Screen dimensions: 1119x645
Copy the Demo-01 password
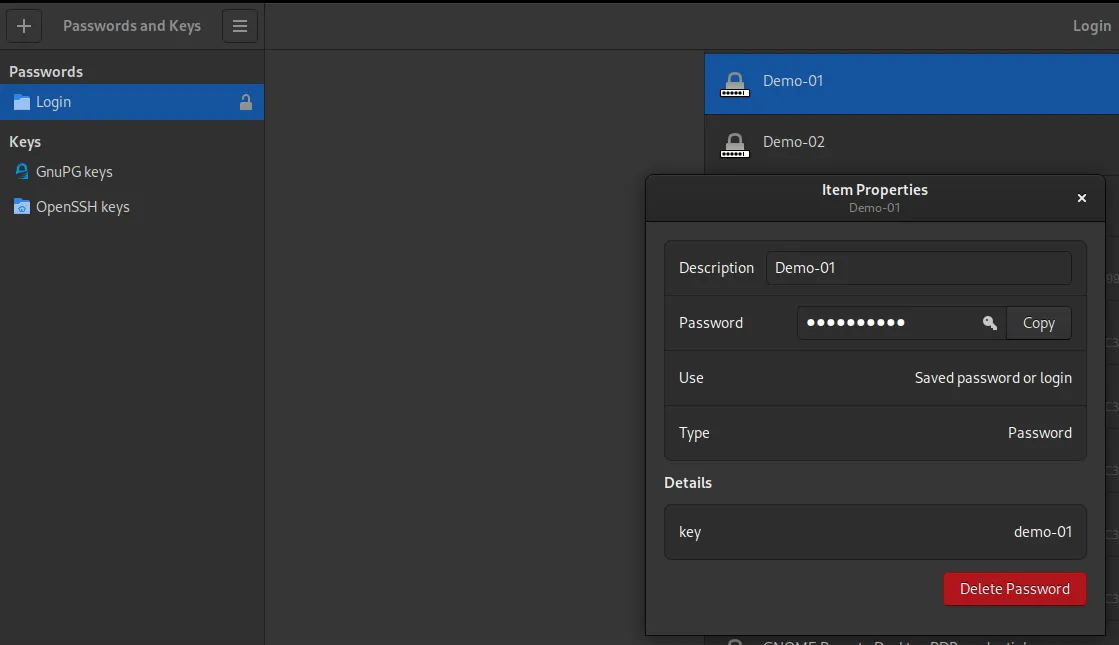pyautogui.click(x=1038, y=323)
